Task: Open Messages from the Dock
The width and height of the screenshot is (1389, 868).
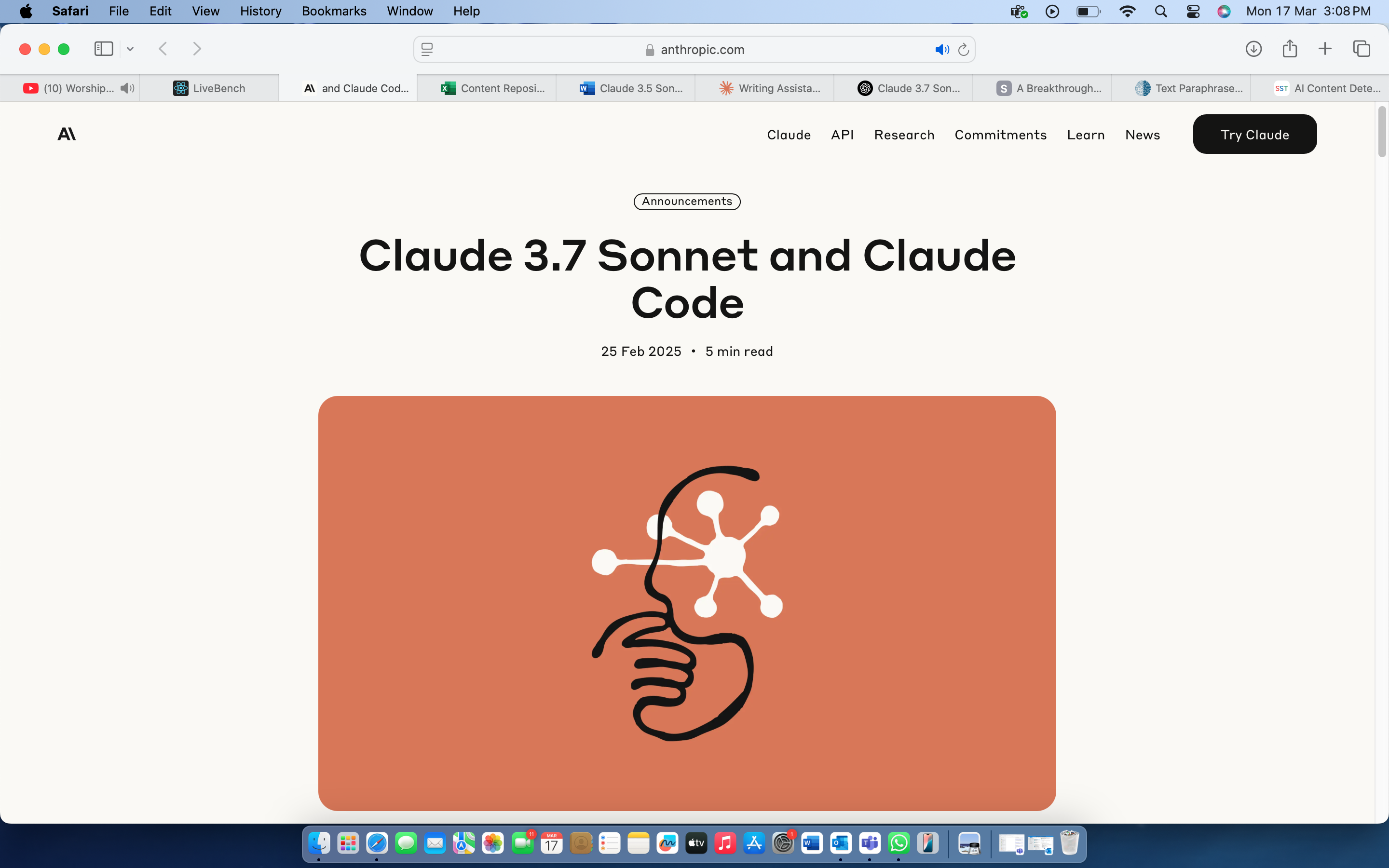Action: (407, 843)
